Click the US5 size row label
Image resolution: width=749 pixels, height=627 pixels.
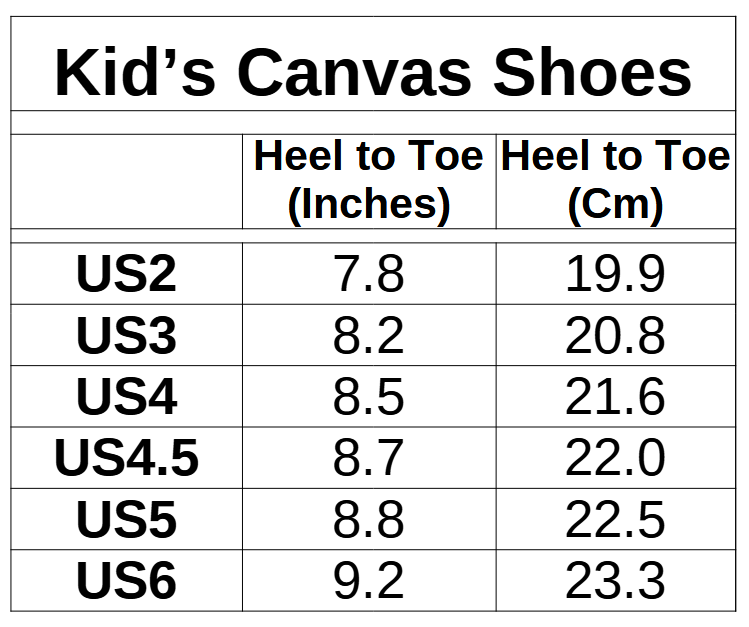126,520
